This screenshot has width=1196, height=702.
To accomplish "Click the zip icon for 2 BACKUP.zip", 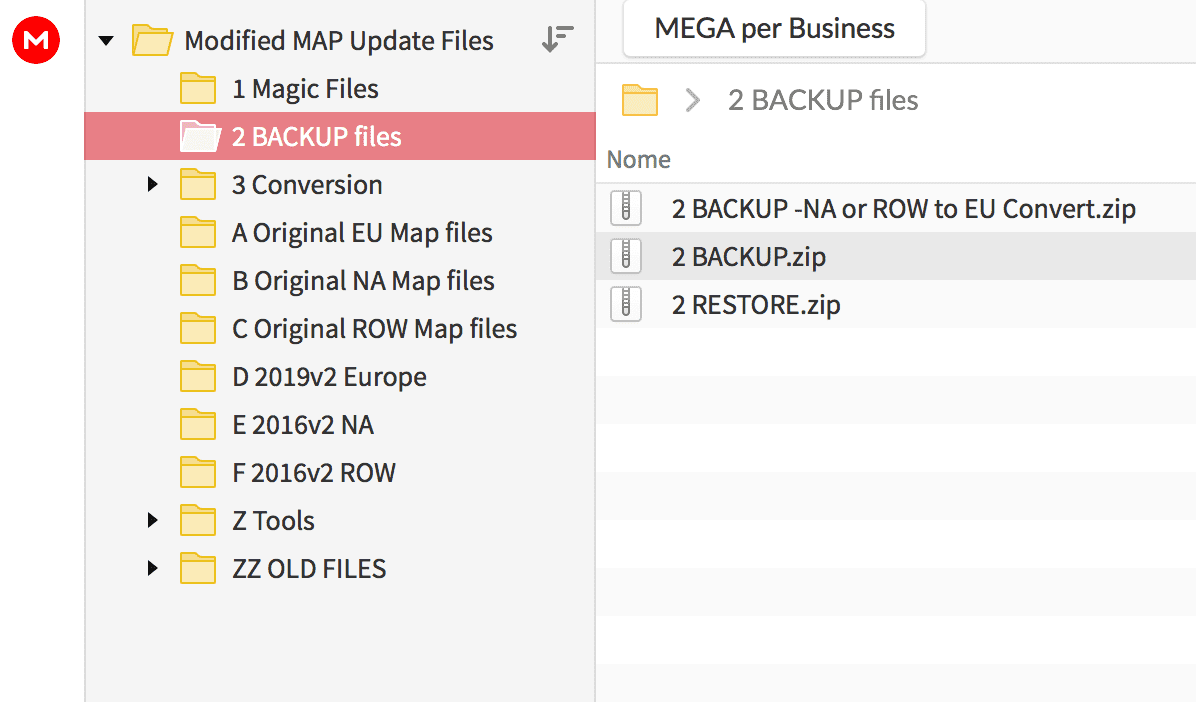I will click(625, 257).
